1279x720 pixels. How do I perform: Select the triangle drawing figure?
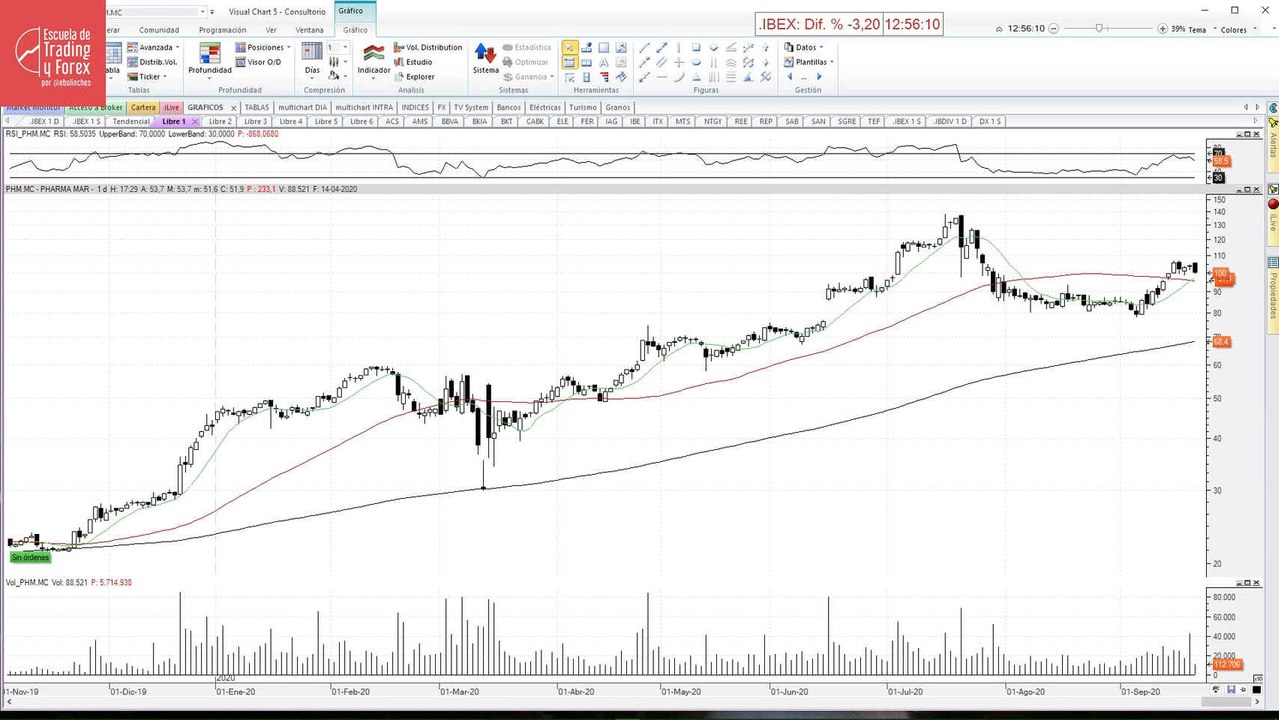(x=696, y=77)
